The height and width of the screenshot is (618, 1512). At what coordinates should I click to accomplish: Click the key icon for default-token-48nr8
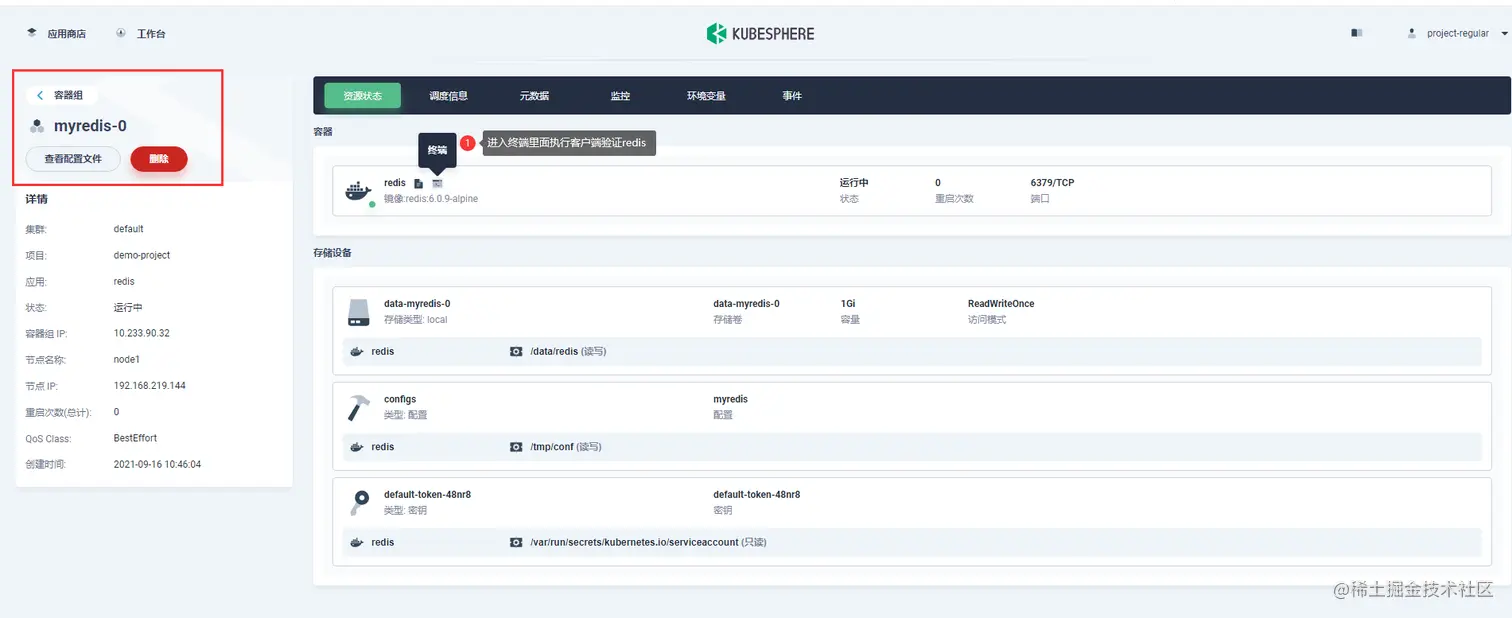359,502
